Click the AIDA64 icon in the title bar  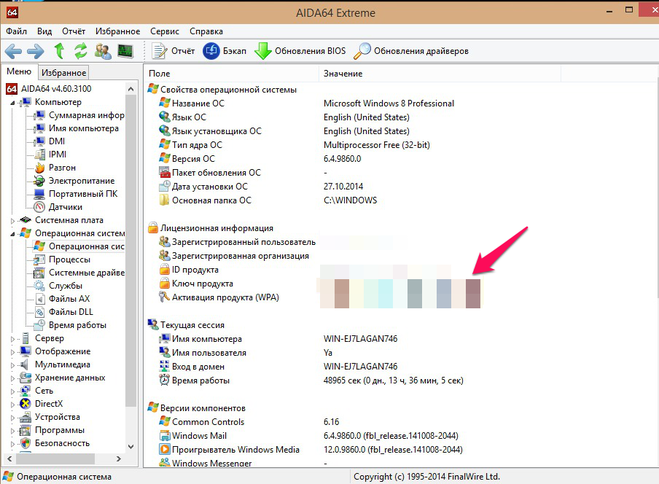pyautogui.click(x=12, y=12)
